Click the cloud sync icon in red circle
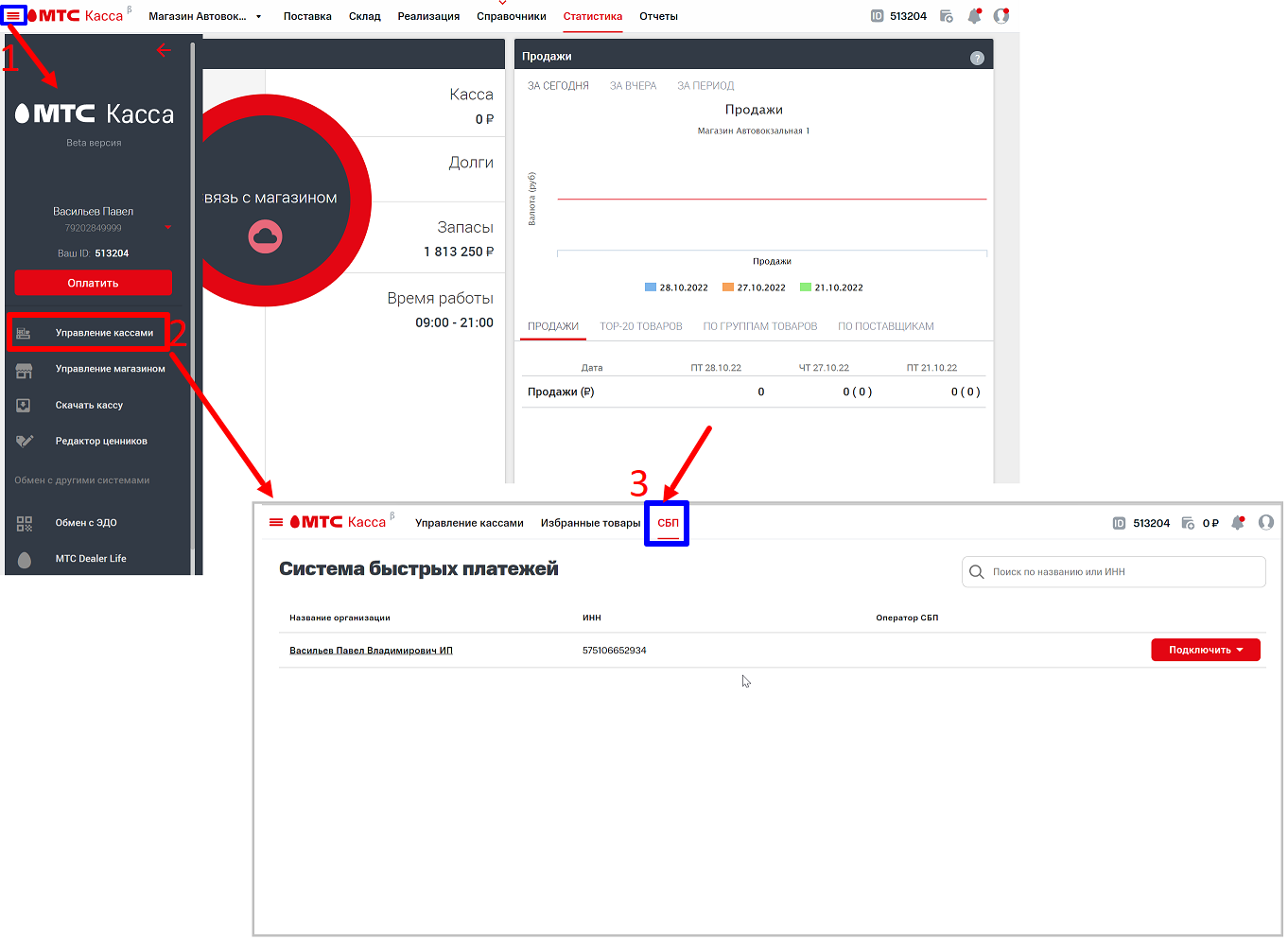The height and width of the screenshot is (940, 1288). coord(265,235)
